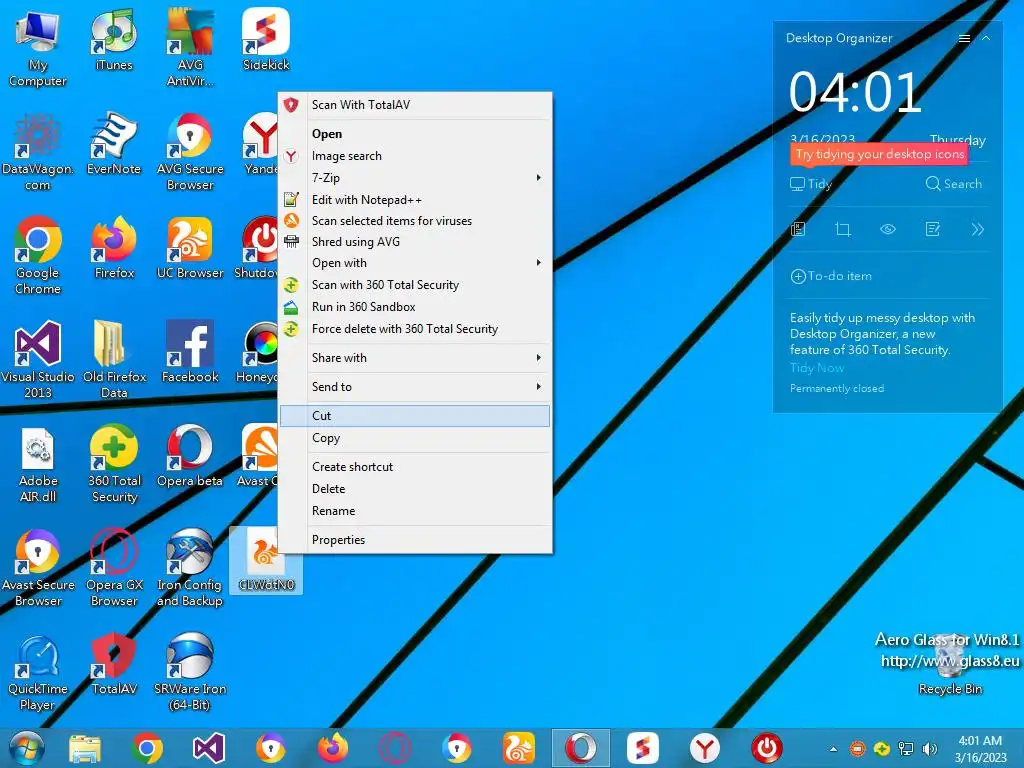Choose Delete in the context menu
The image size is (1024, 768).
click(x=415, y=489)
